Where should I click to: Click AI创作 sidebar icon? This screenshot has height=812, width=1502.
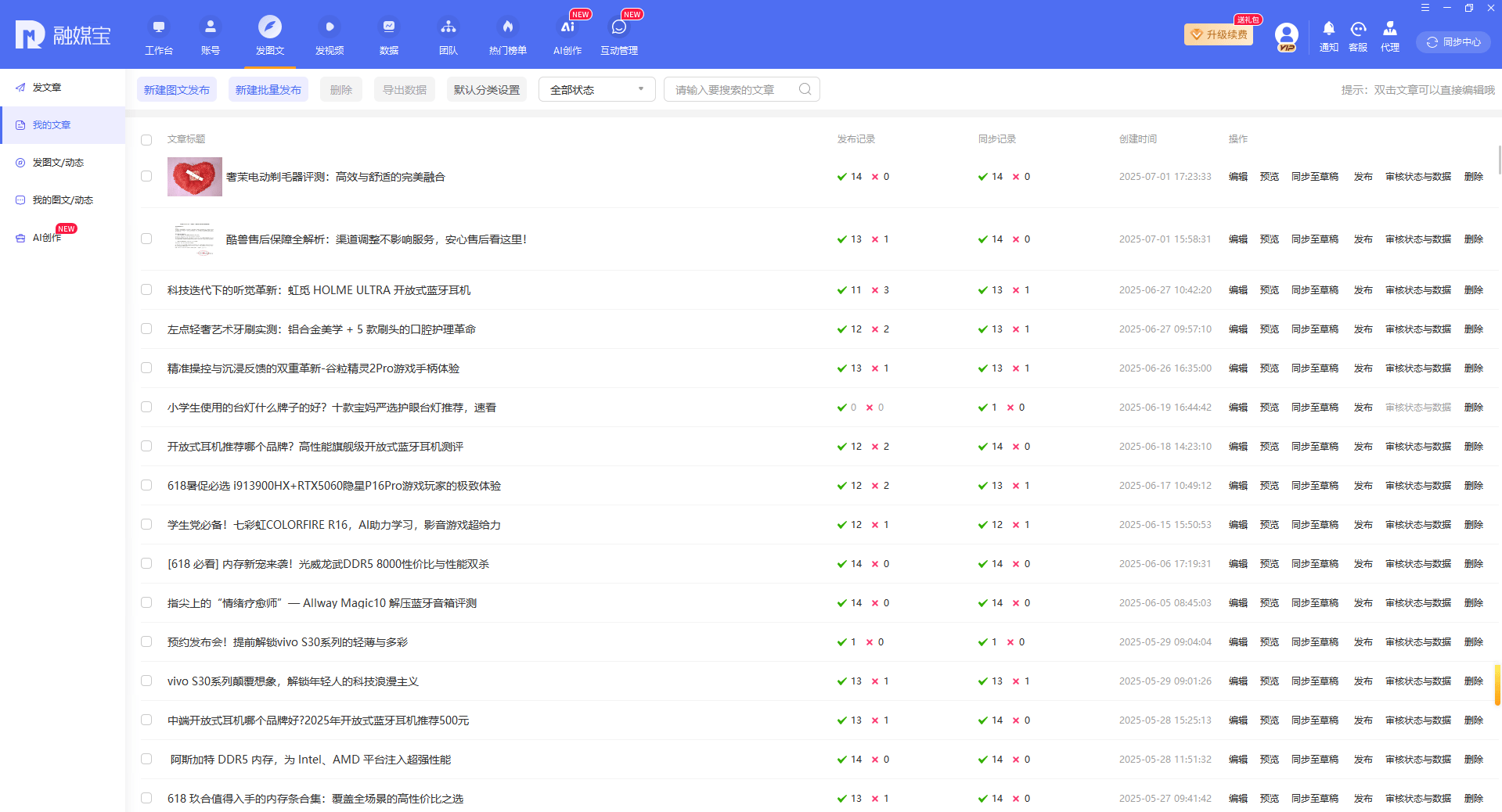pos(20,238)
